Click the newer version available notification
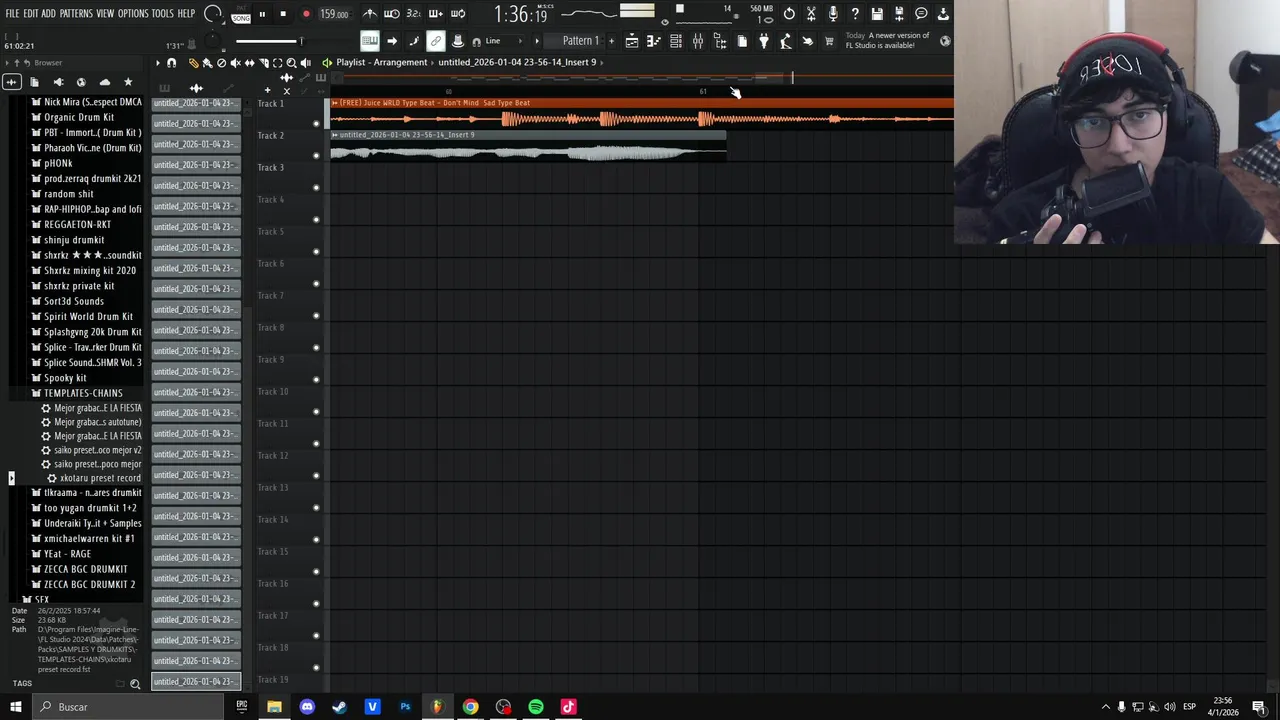The height and width of the screenshot is (720, 1280). click(888, 41)
